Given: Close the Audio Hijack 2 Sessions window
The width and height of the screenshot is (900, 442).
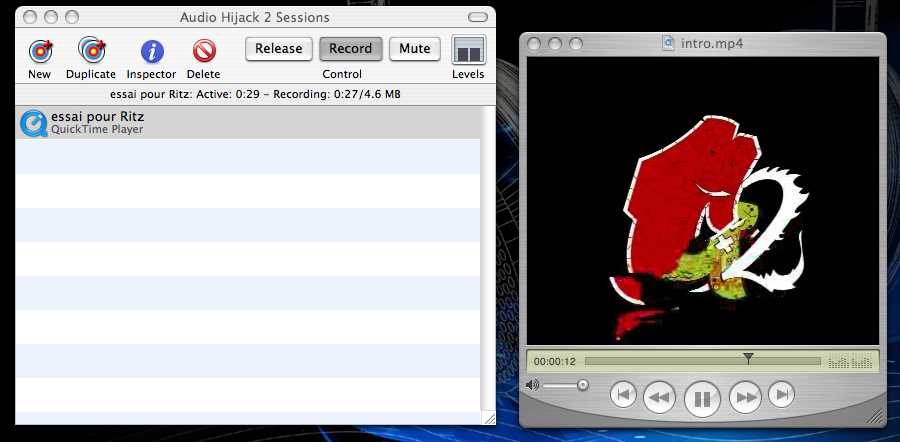Looking at the screenshot, I should click(x=30, y=17).
